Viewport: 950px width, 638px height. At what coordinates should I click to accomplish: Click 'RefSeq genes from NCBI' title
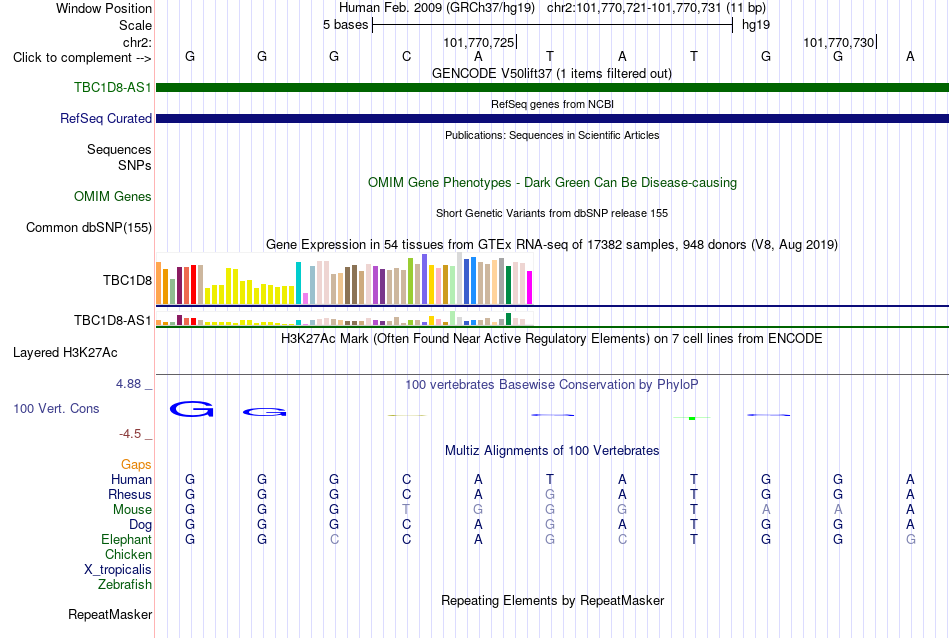[553, 104]
